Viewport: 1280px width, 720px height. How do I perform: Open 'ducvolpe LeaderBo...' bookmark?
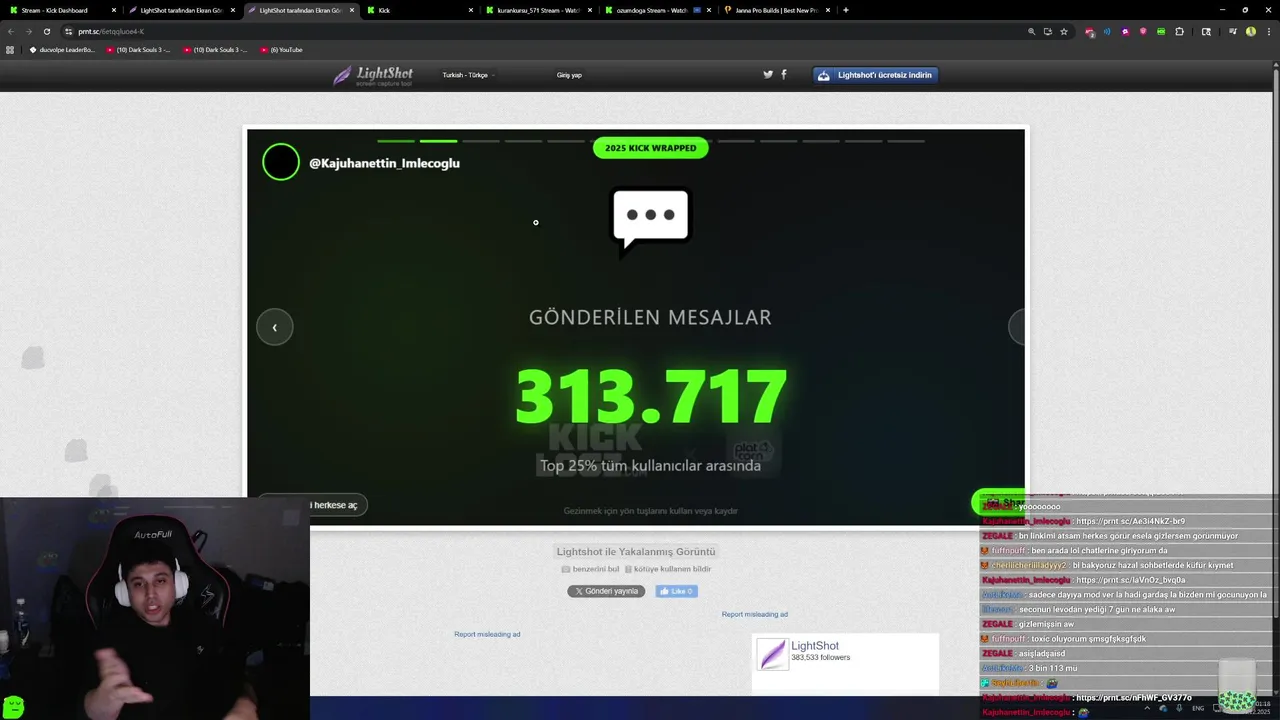pyautogui.click(x=62, y=49)
